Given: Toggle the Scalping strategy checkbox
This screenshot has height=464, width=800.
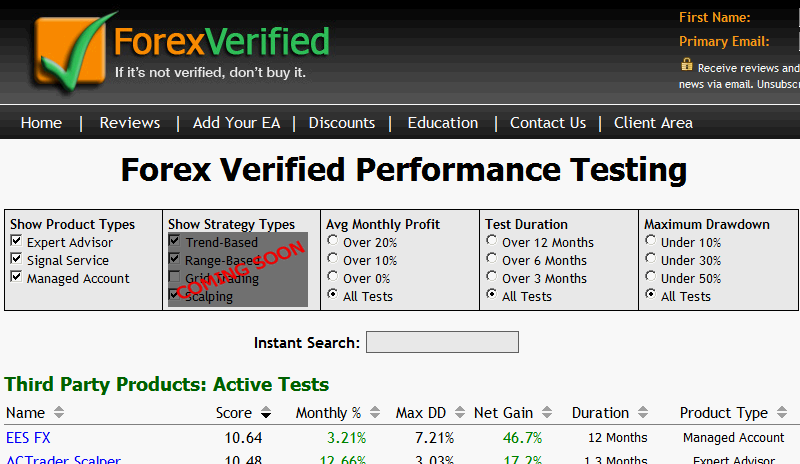Looking at the screenshot, I should click(174, 295).
